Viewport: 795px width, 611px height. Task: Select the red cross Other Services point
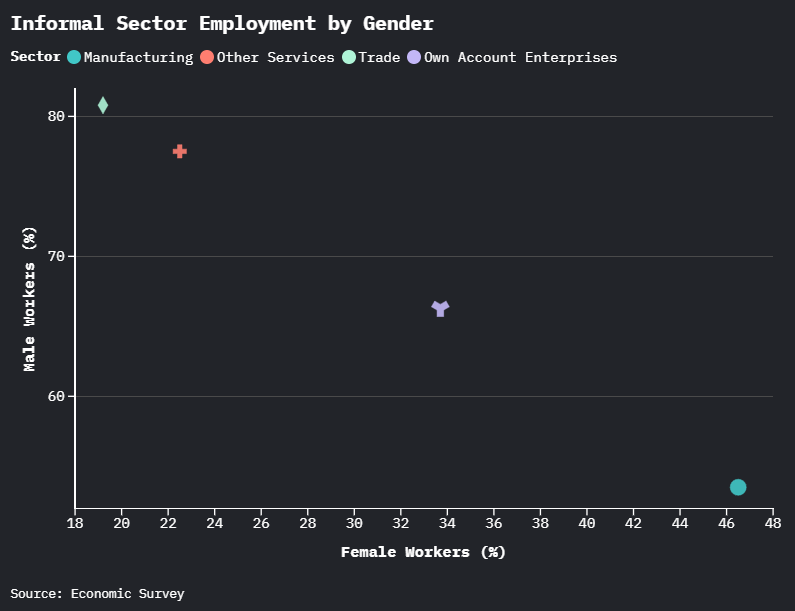pyautogui.click(x=180, y=151)
